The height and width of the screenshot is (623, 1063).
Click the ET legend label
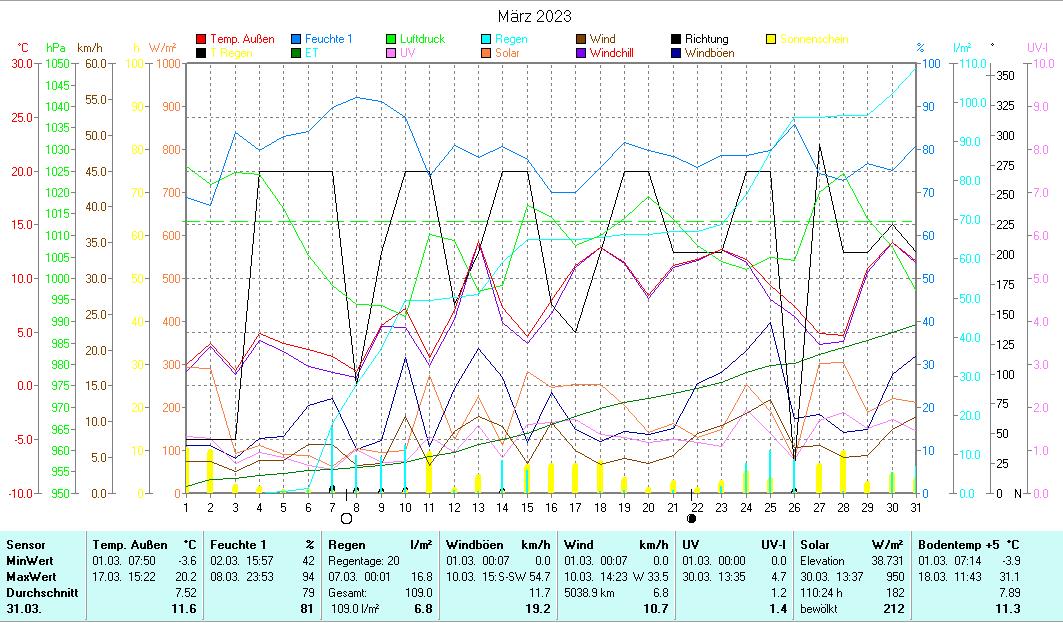coord(312,53)
